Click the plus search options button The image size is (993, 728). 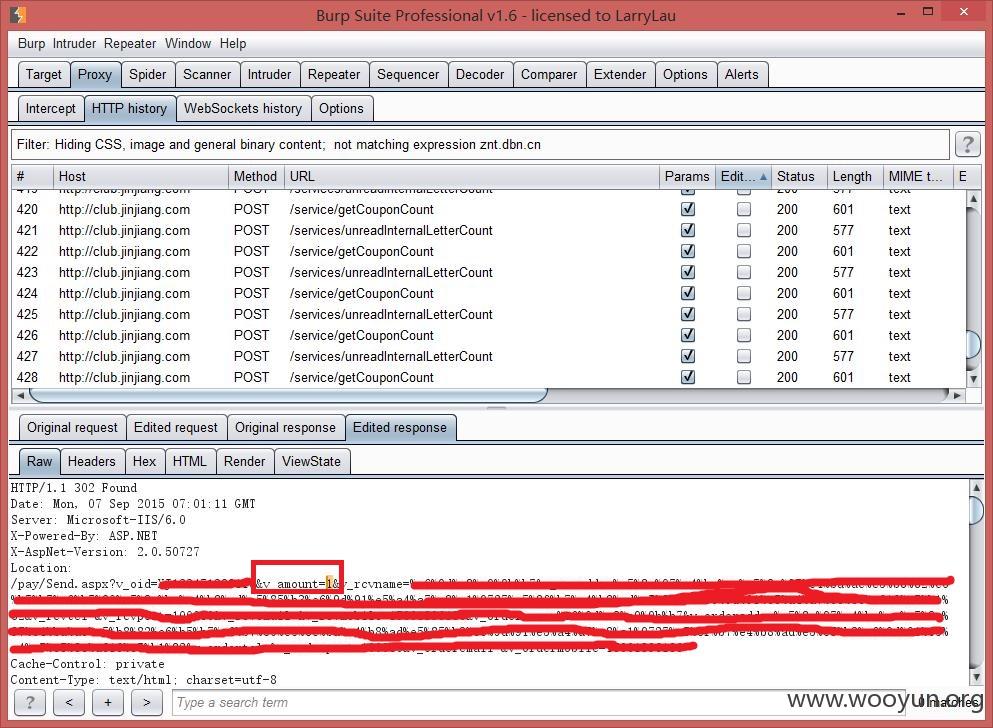point(108,702)
